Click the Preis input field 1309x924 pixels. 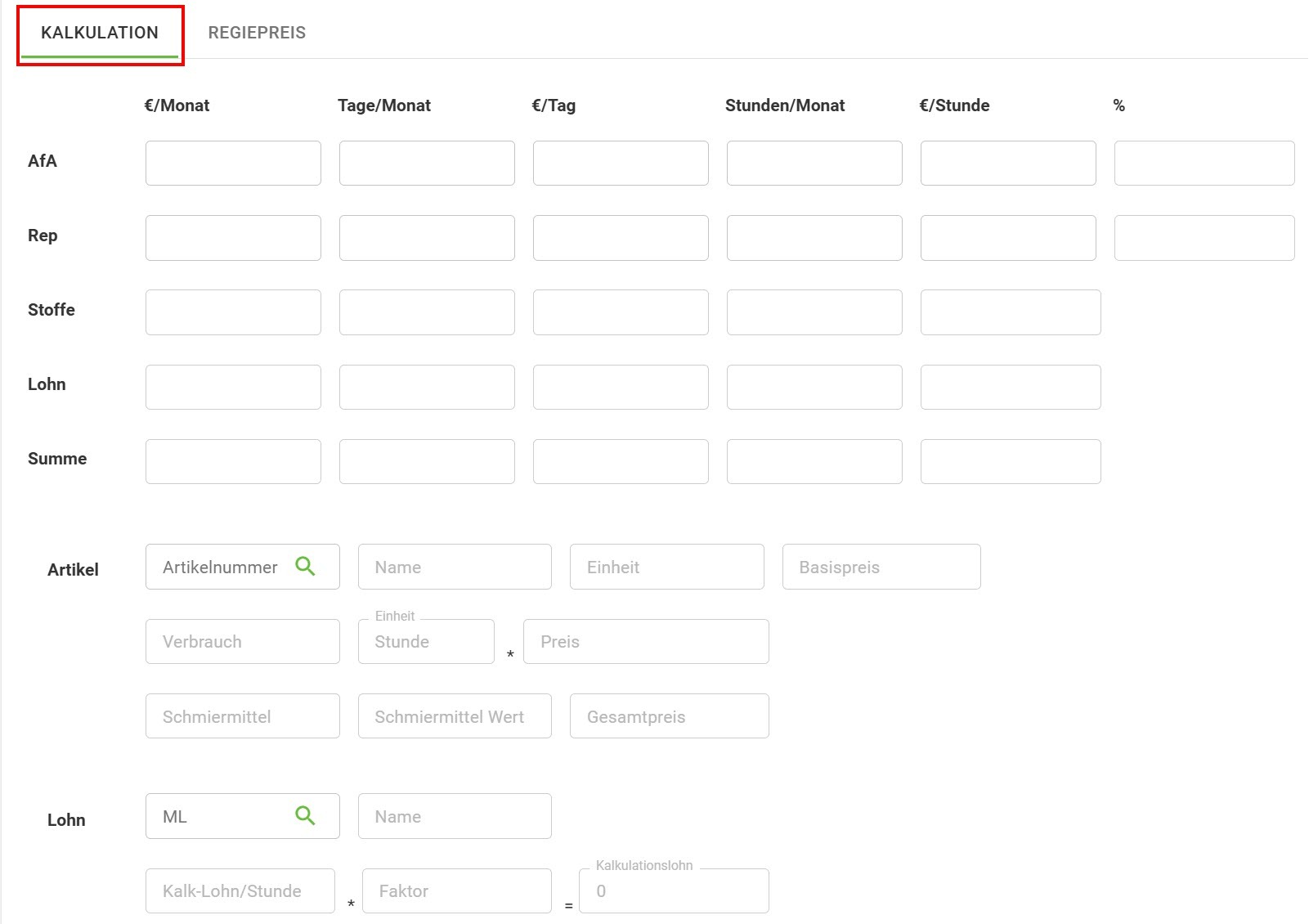(x=646, y=642)
